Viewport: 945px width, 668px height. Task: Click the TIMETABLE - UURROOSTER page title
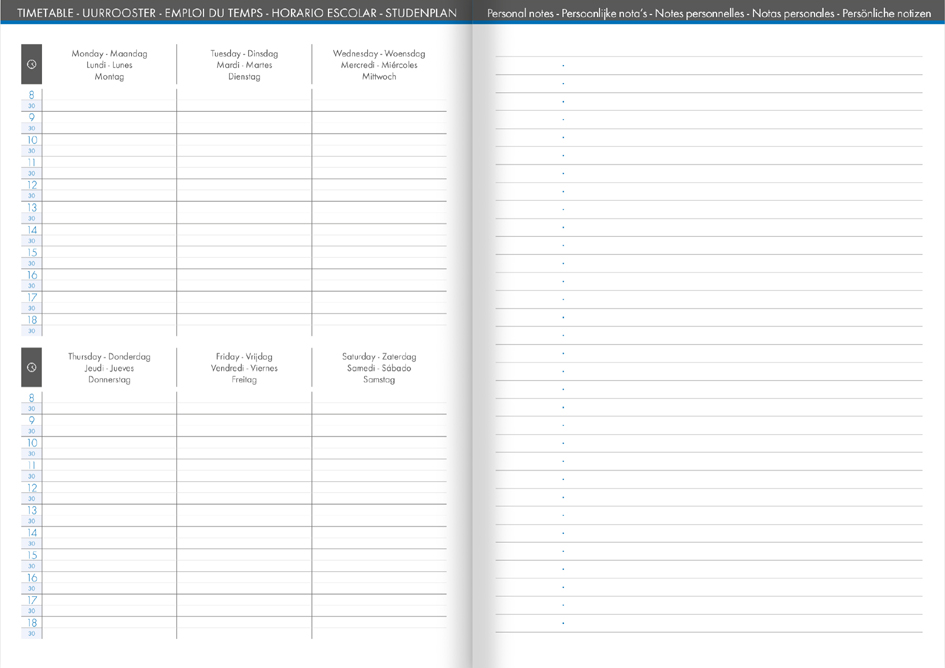(236, 13)
